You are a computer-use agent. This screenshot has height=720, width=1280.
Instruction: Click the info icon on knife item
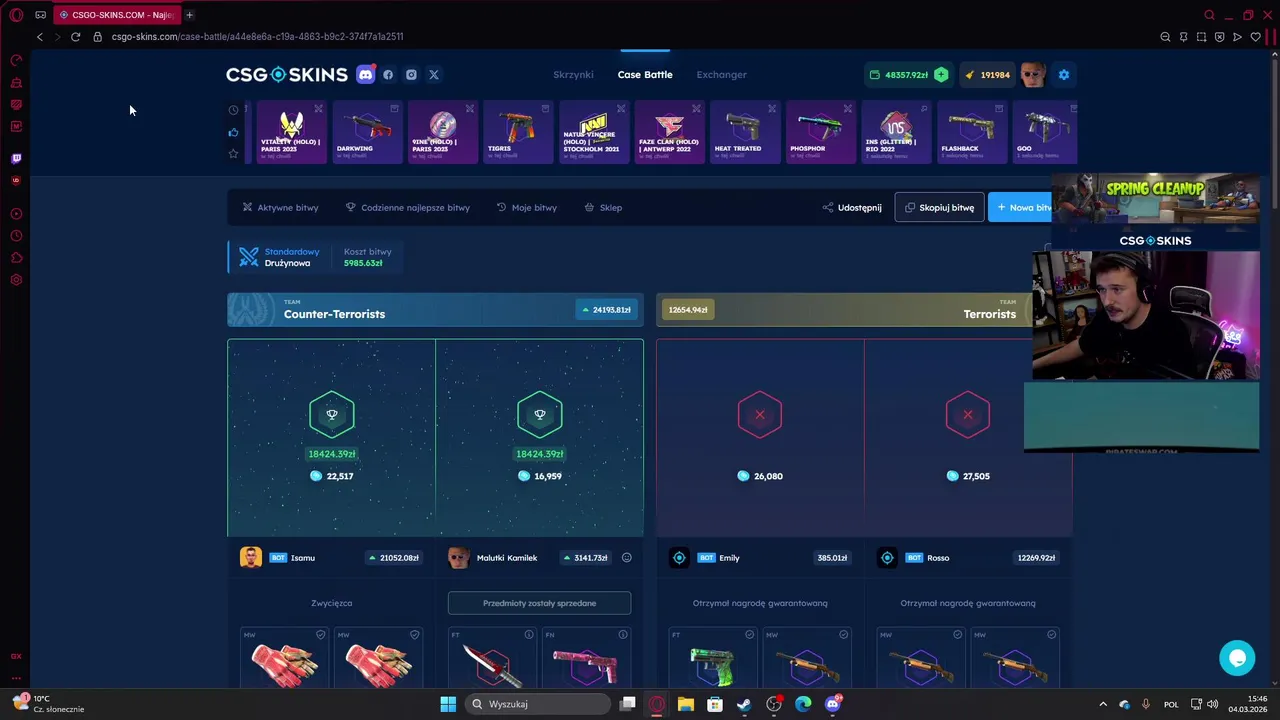click(x=529, y=634)
